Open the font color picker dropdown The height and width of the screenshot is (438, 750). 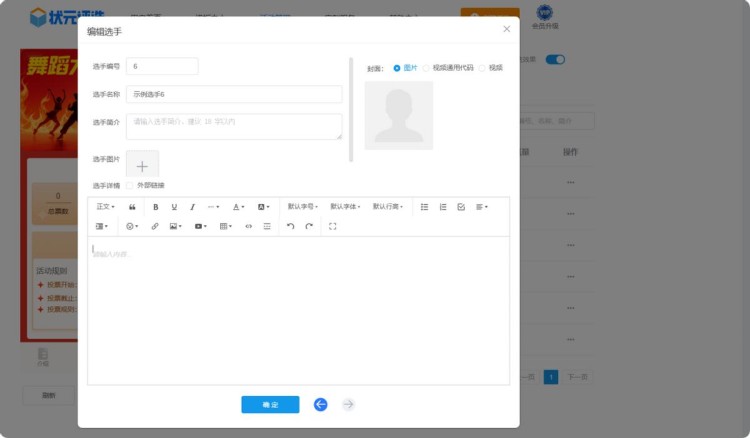(238, 207)
